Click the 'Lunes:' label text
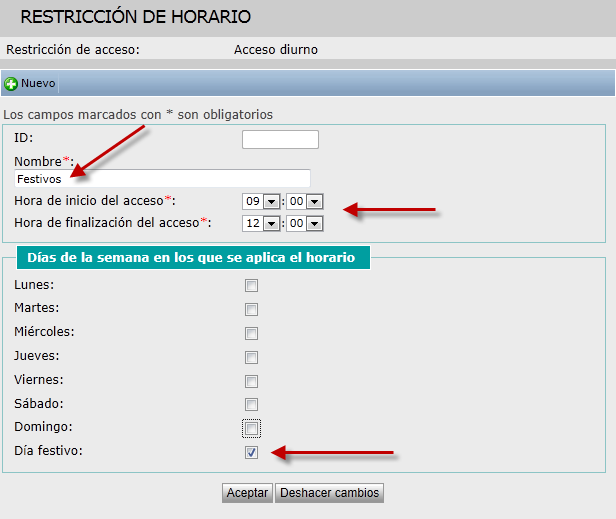Image resolution: width=616 pixels, height=519 pixels. coord(34,285)
